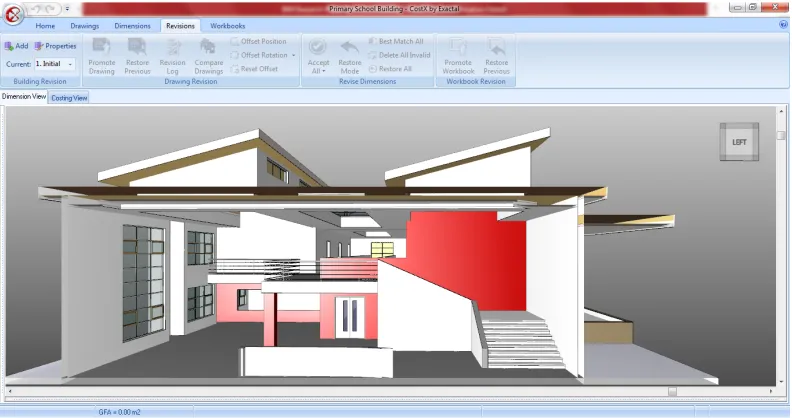Add a new building revision
Image resolution: width=792 pixels, height=418 pixels.
[x=16, y=46]
